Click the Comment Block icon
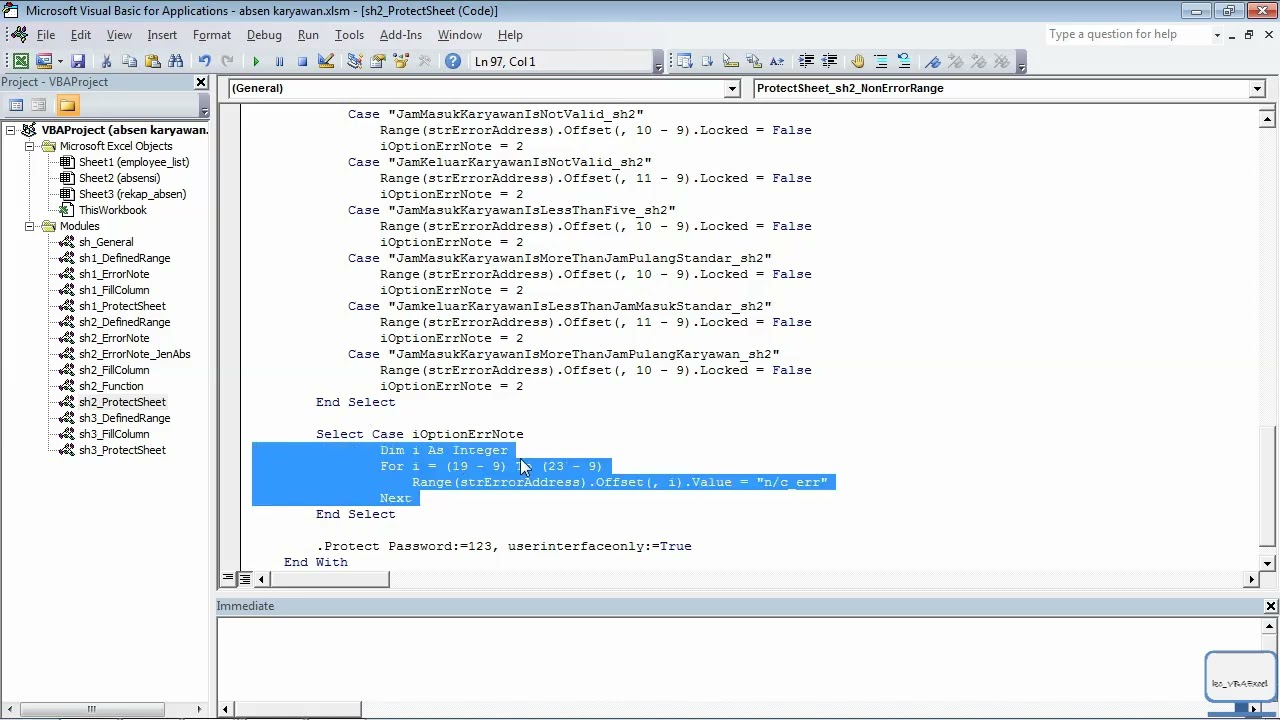 coord(881,61)
